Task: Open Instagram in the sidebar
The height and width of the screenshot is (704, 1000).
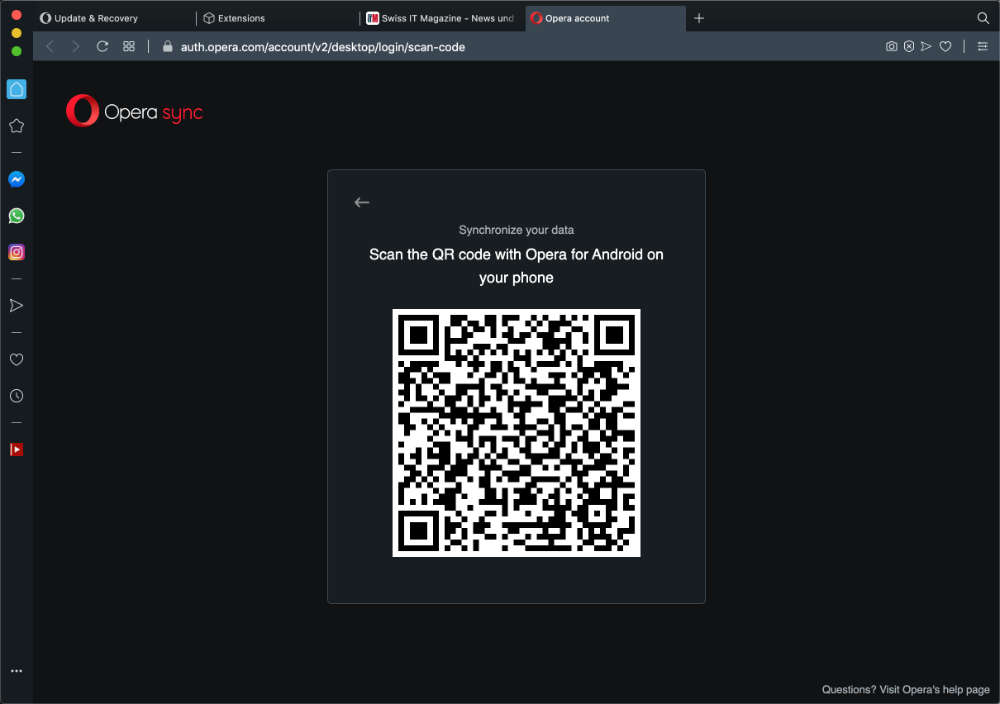Action: coord(17,252)
